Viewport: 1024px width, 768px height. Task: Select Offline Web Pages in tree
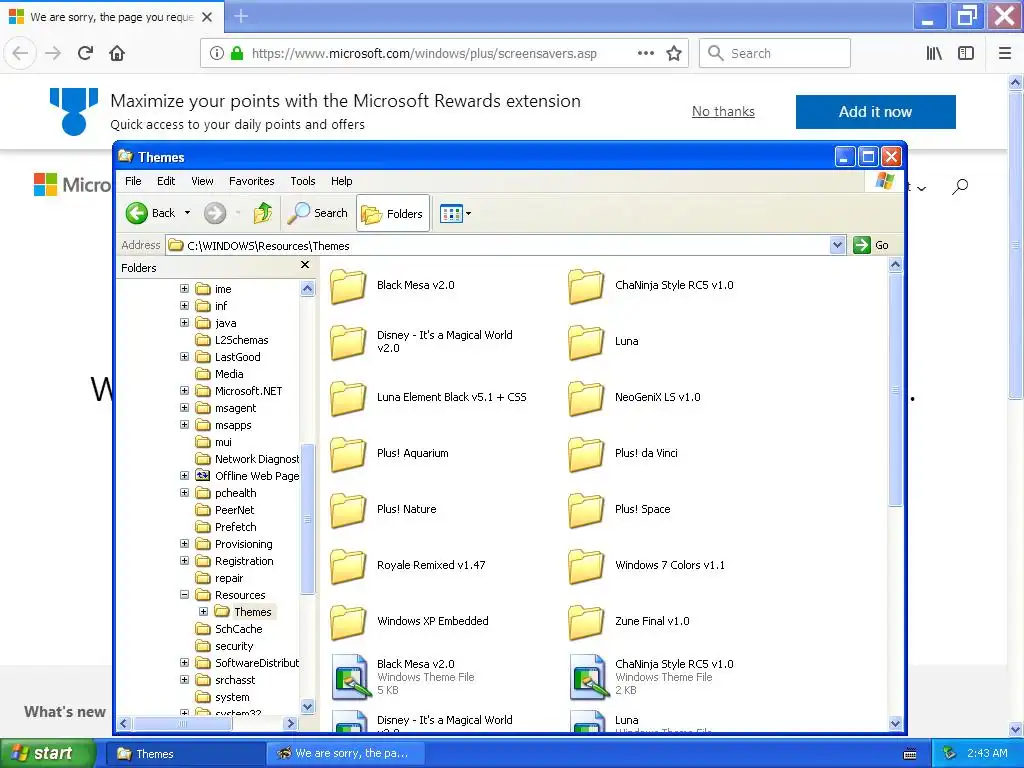coord(248,475)
